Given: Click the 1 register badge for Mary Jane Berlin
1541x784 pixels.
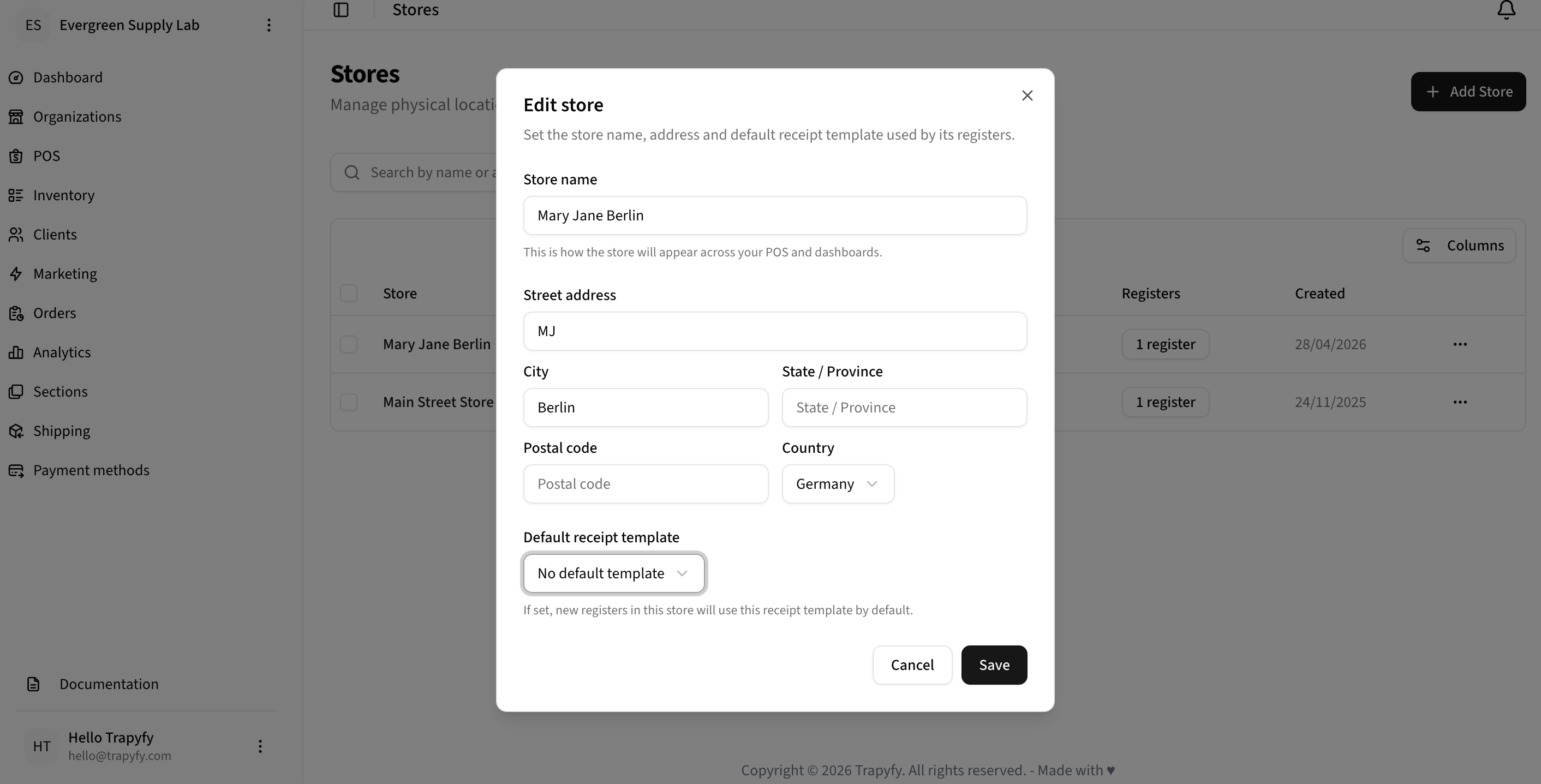Looking at the screenshot, I should (x=1166, y=344).
